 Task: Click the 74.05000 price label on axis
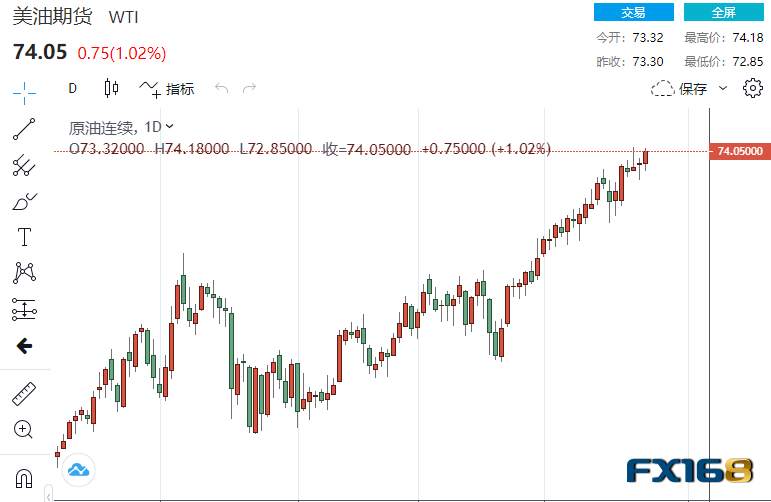pos(739,151)
